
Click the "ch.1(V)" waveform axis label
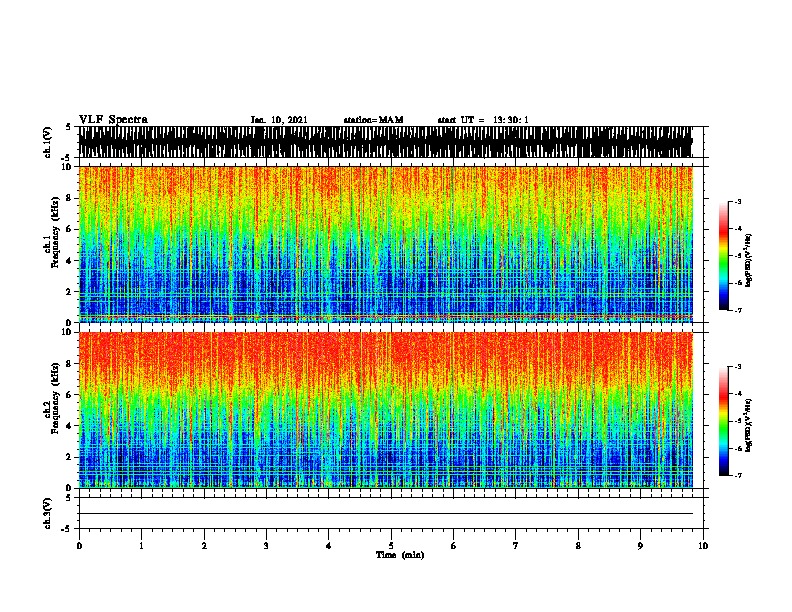(47, 142)
